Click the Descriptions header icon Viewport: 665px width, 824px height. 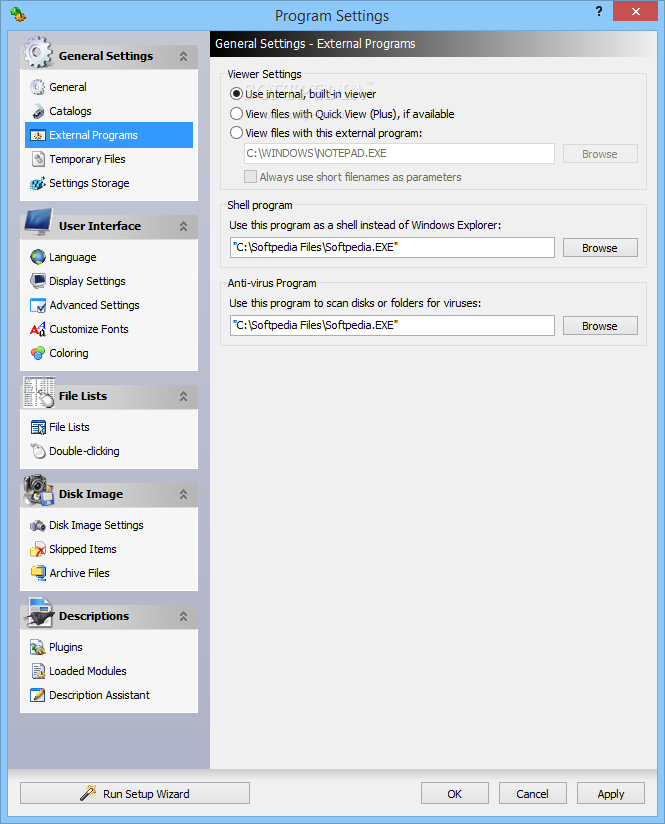pyautogui.click(x=40, y=613)
